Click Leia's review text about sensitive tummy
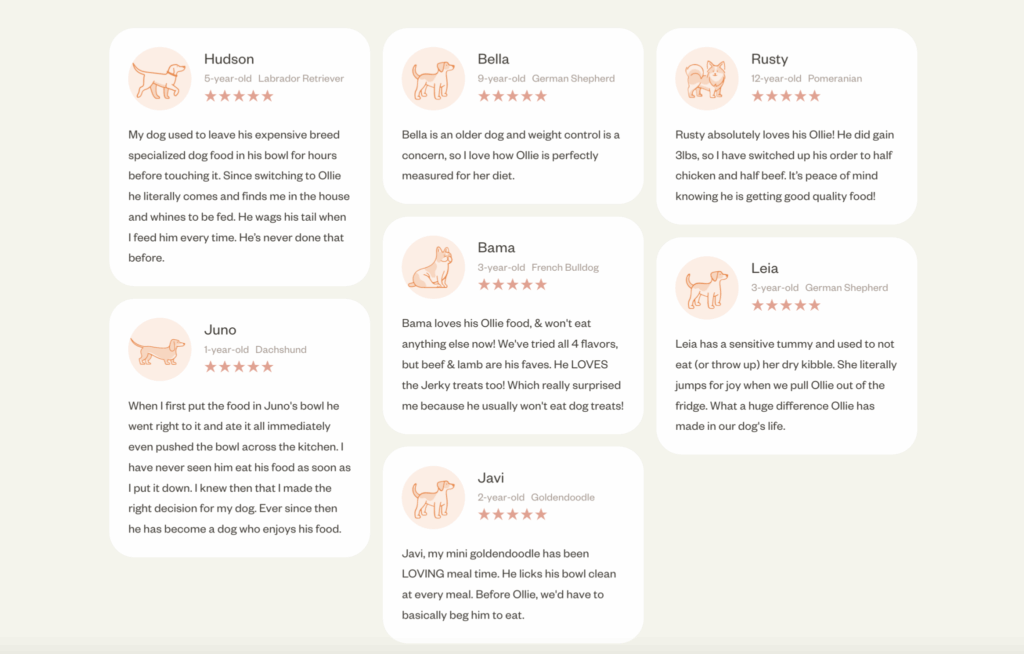The image size is (1024, 654). [x=786, y=385]
